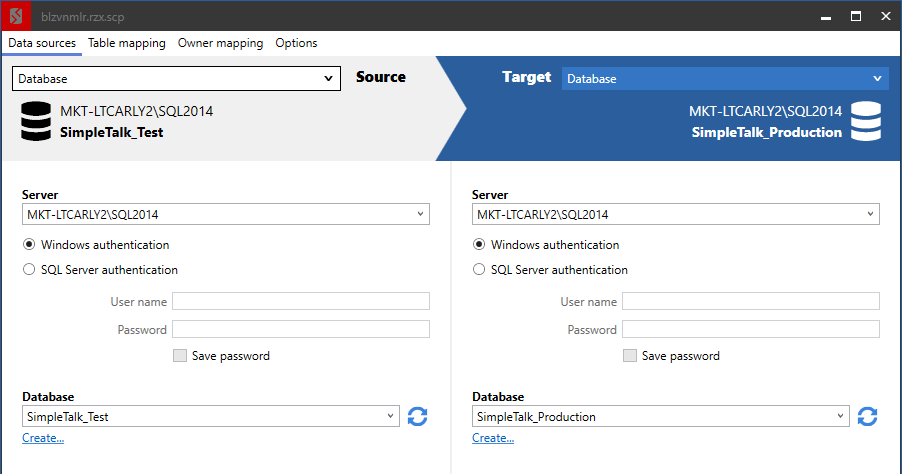Refresh the target database list
The height and width of the screenshot is (474, 902).
(x=867, y=416)
